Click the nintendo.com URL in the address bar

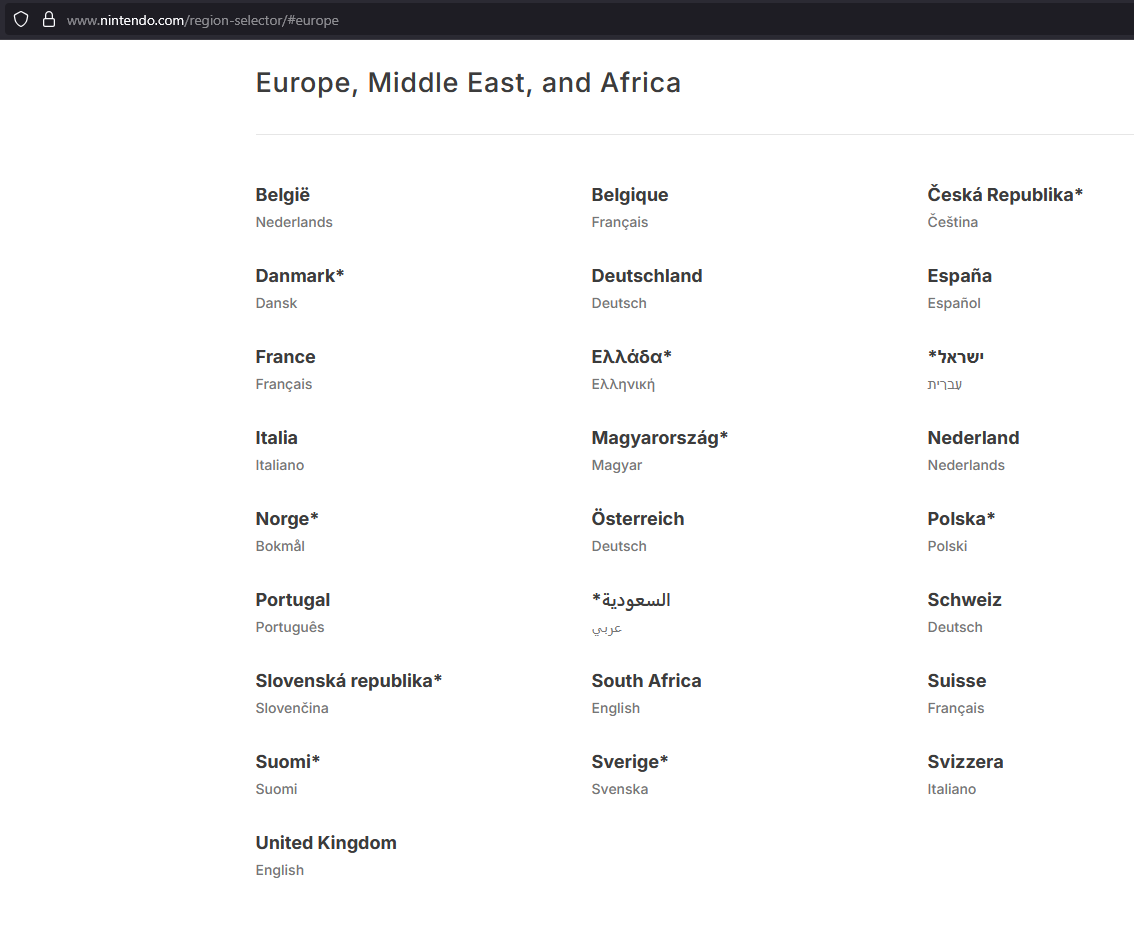click(x=202, y=20)
